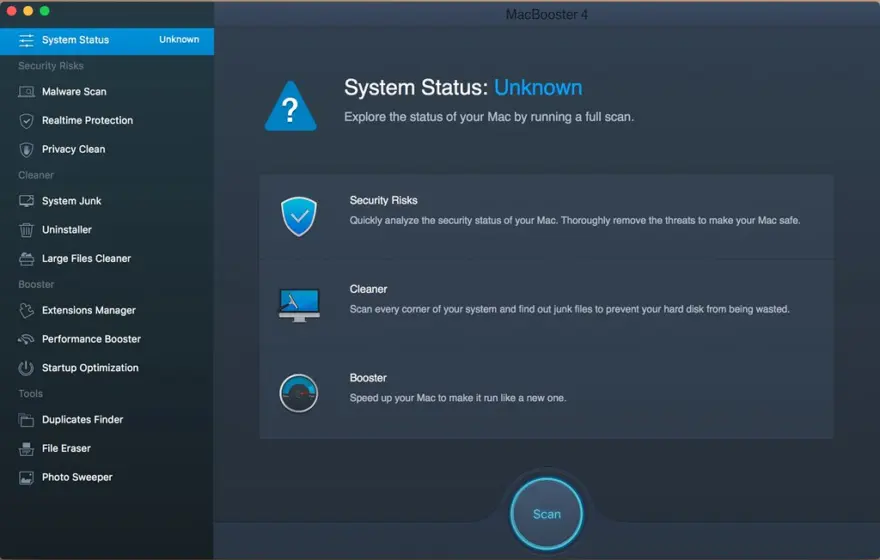Click the Malware Scan laptop icon

pyautogui.click(x=26, y=91)
